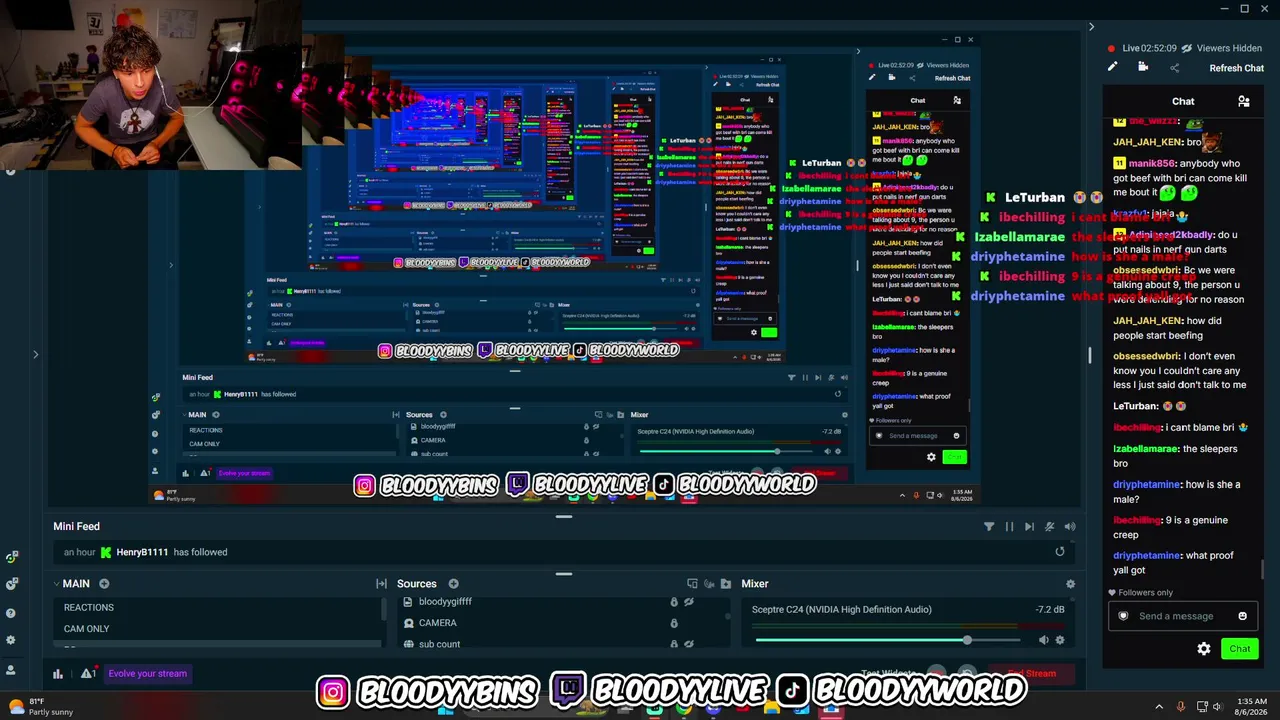Open Mixer settings gear in Mixer header
Viewport: 1280px width, 720px height.
pyautogui.click(x=1070, y=584)
